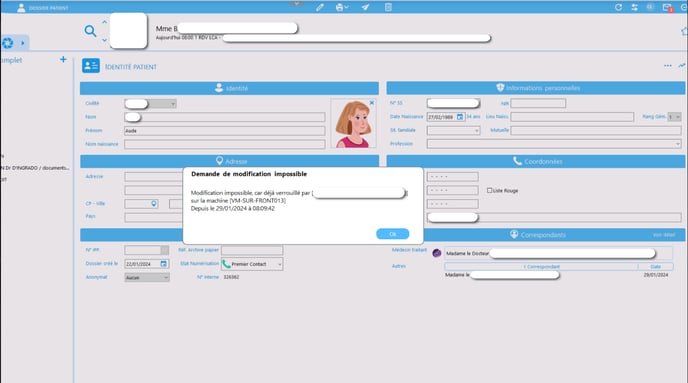
Task: Expand the Sit. familiale dropdown
Action: click(x=454, y=130)
